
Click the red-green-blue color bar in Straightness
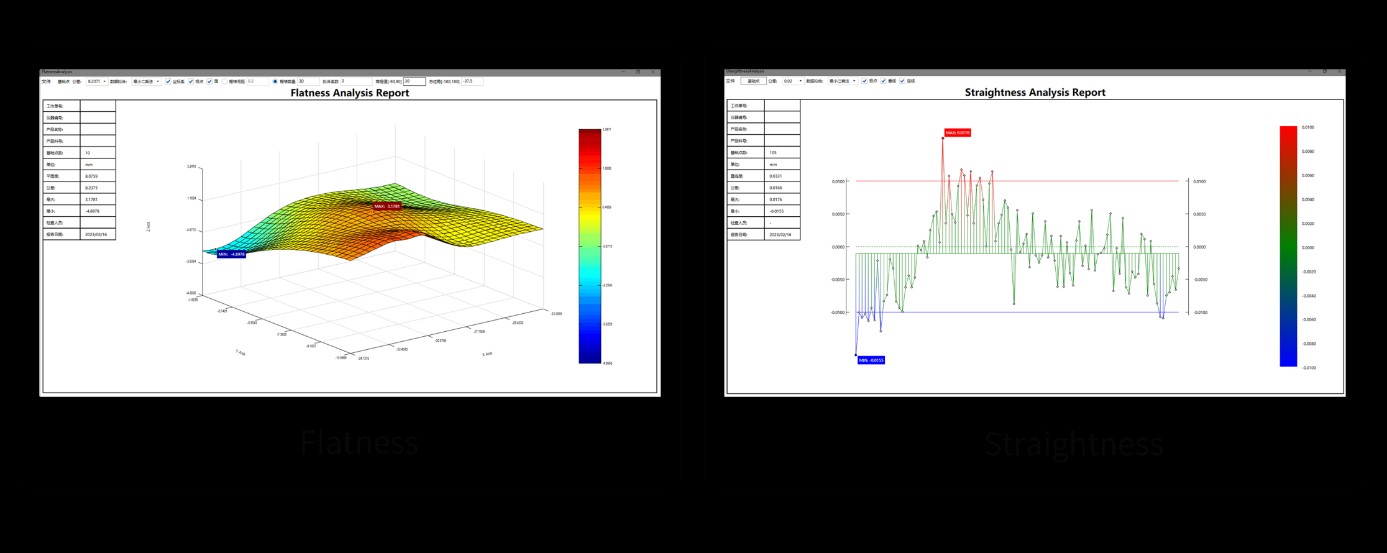coord(1288,246)
